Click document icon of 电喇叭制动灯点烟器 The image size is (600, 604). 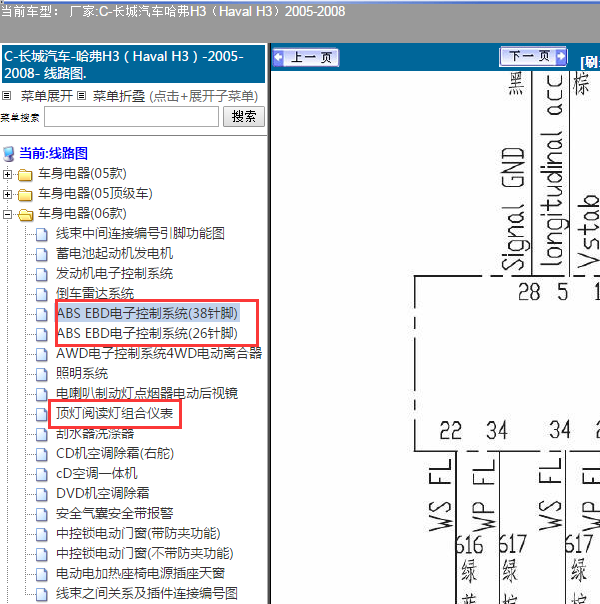point(42,394)
